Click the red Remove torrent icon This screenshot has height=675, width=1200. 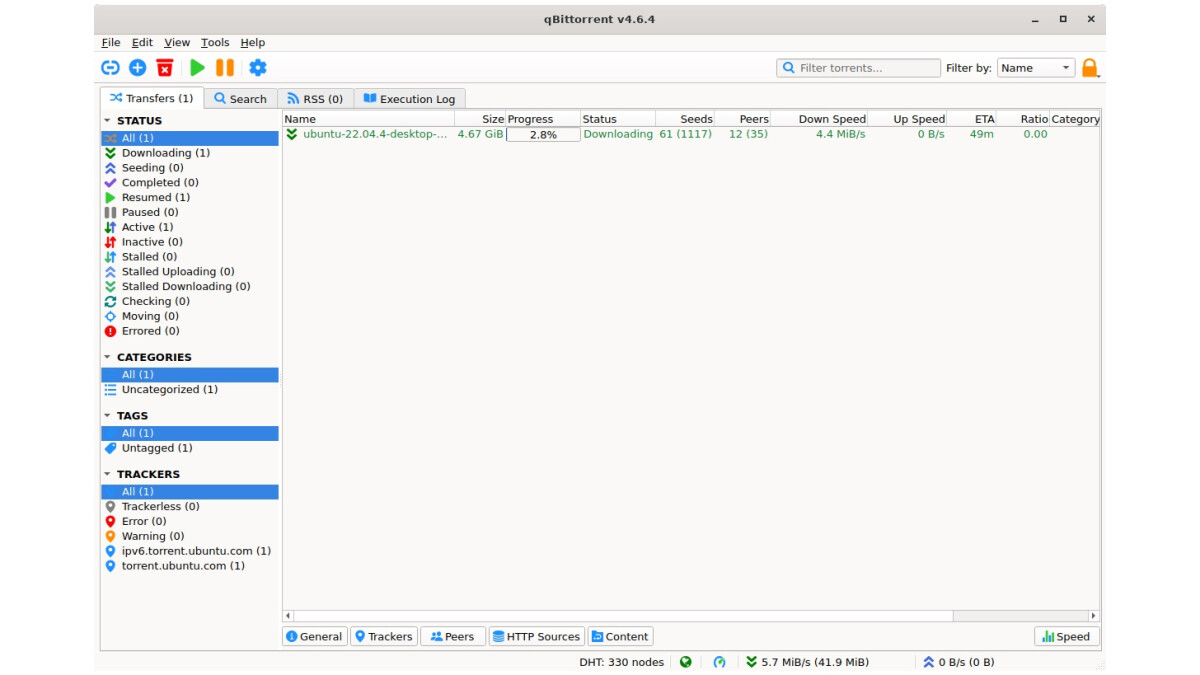(x=165, y=68)
